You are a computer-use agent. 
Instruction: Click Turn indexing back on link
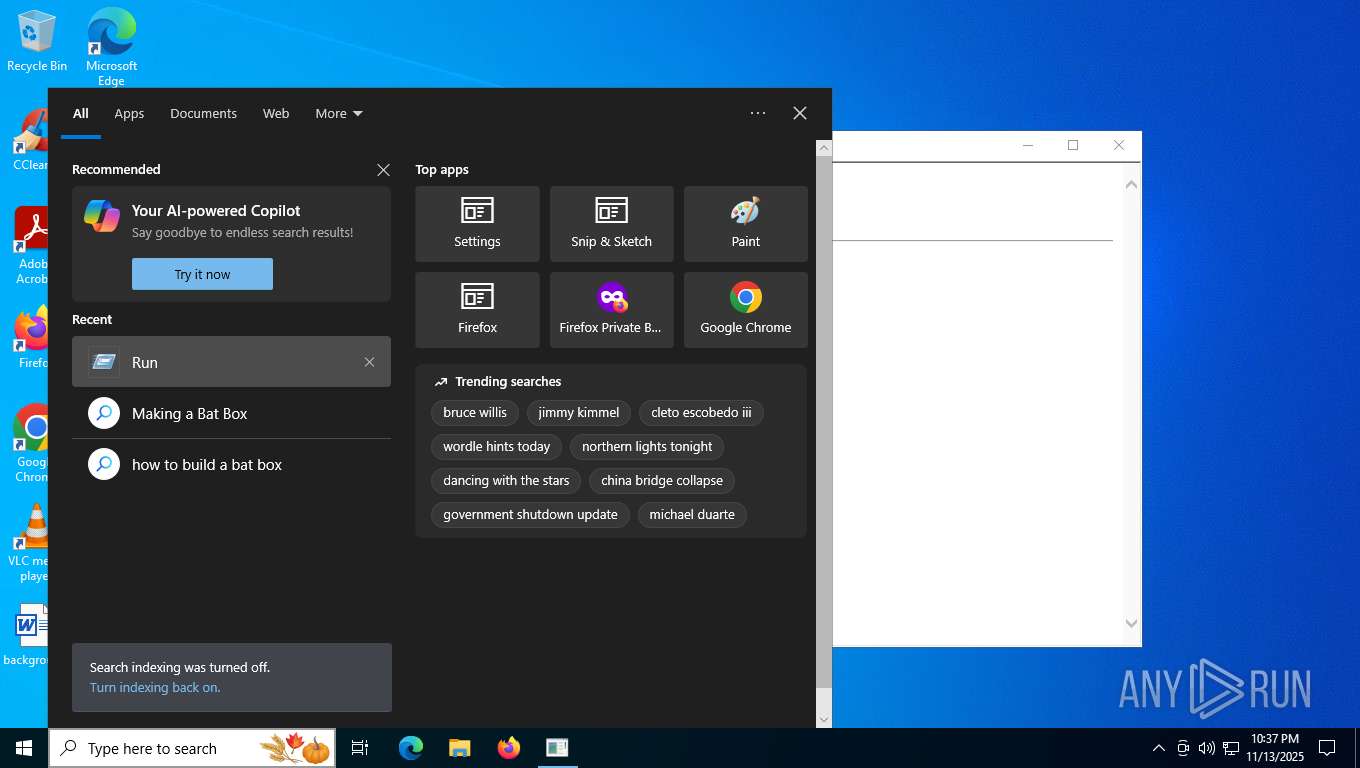coord(155,688)
